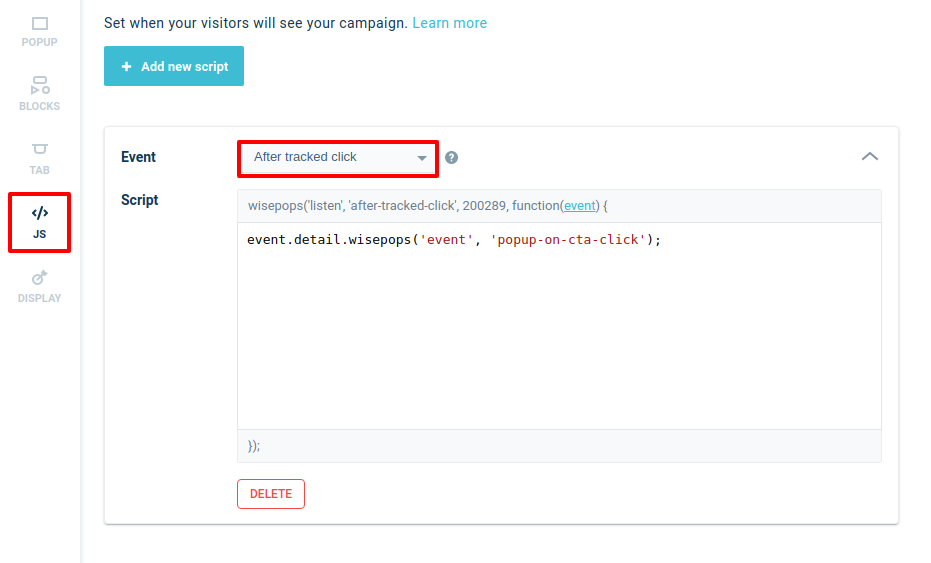Click inside the script code editor
The image size is (931, 563).
coord(559,326)
